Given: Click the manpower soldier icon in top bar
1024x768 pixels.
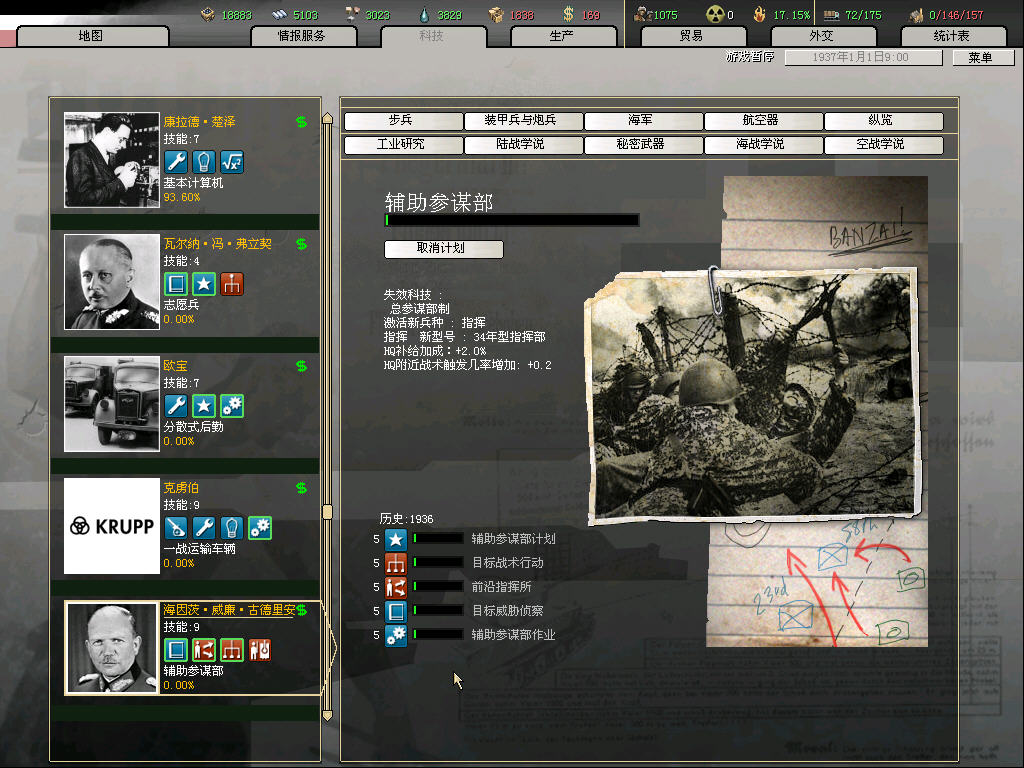Looking at the screenshot, I should [x=642, y=14].
